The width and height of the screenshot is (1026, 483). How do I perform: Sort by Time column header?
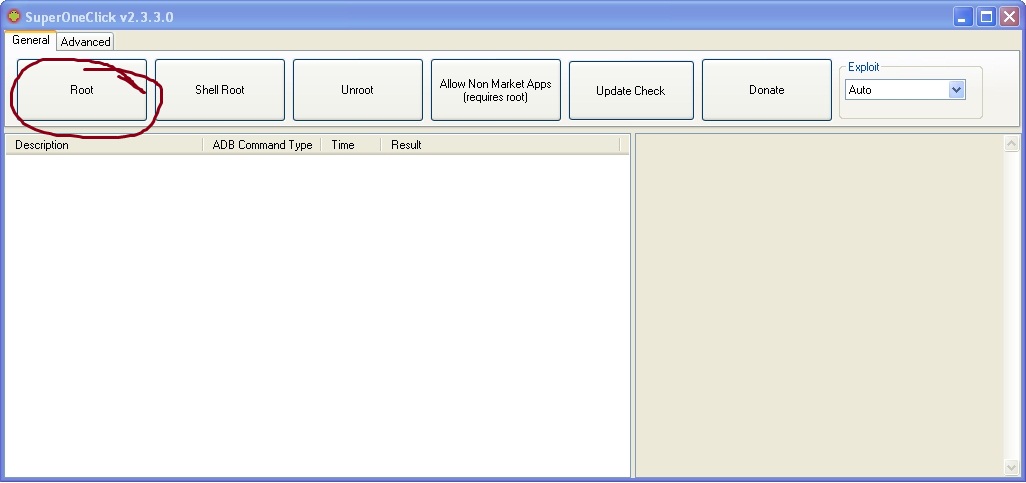(x=351, y=145)
